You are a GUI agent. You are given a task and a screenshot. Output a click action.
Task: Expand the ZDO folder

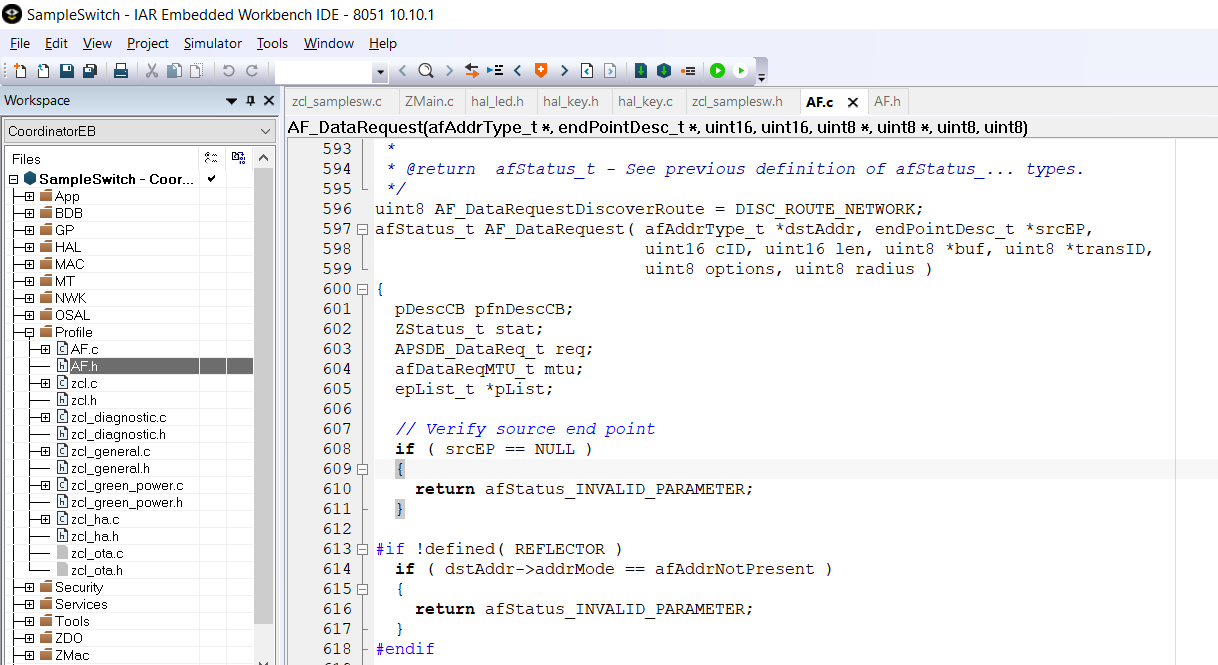point(29,638)
